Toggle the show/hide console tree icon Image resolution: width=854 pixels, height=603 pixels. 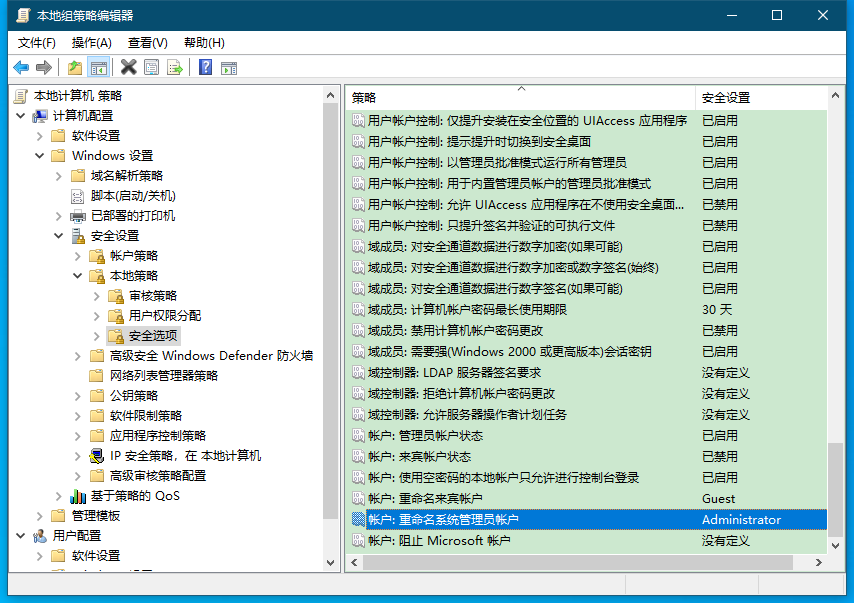98,67
